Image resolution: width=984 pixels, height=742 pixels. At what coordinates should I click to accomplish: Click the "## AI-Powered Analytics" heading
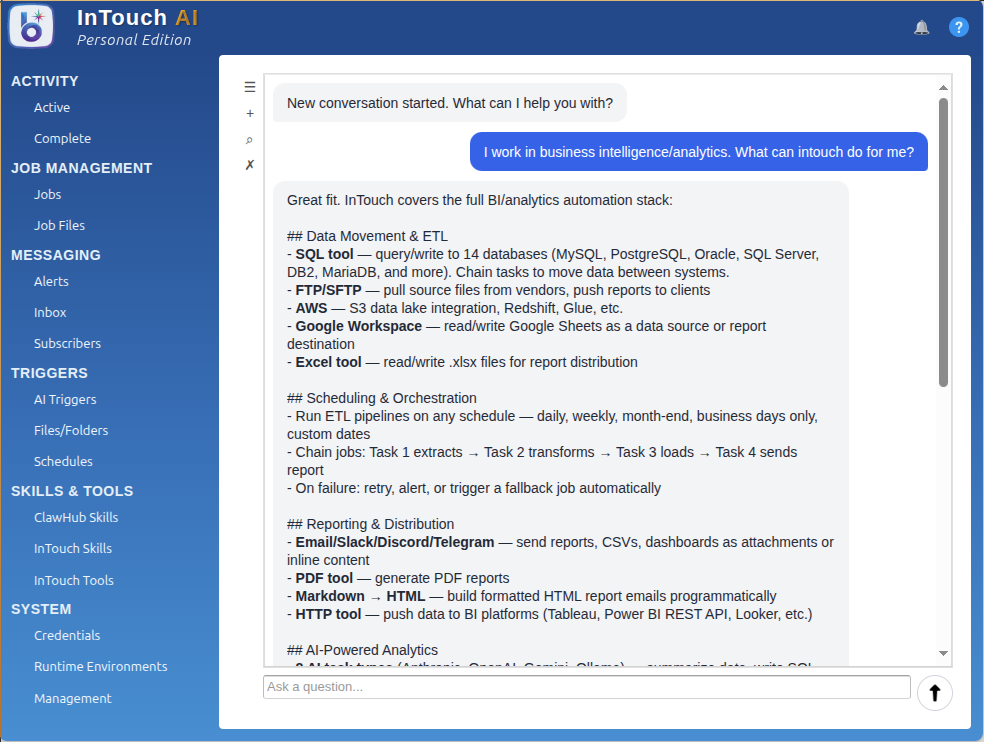[x=362, y=650]
